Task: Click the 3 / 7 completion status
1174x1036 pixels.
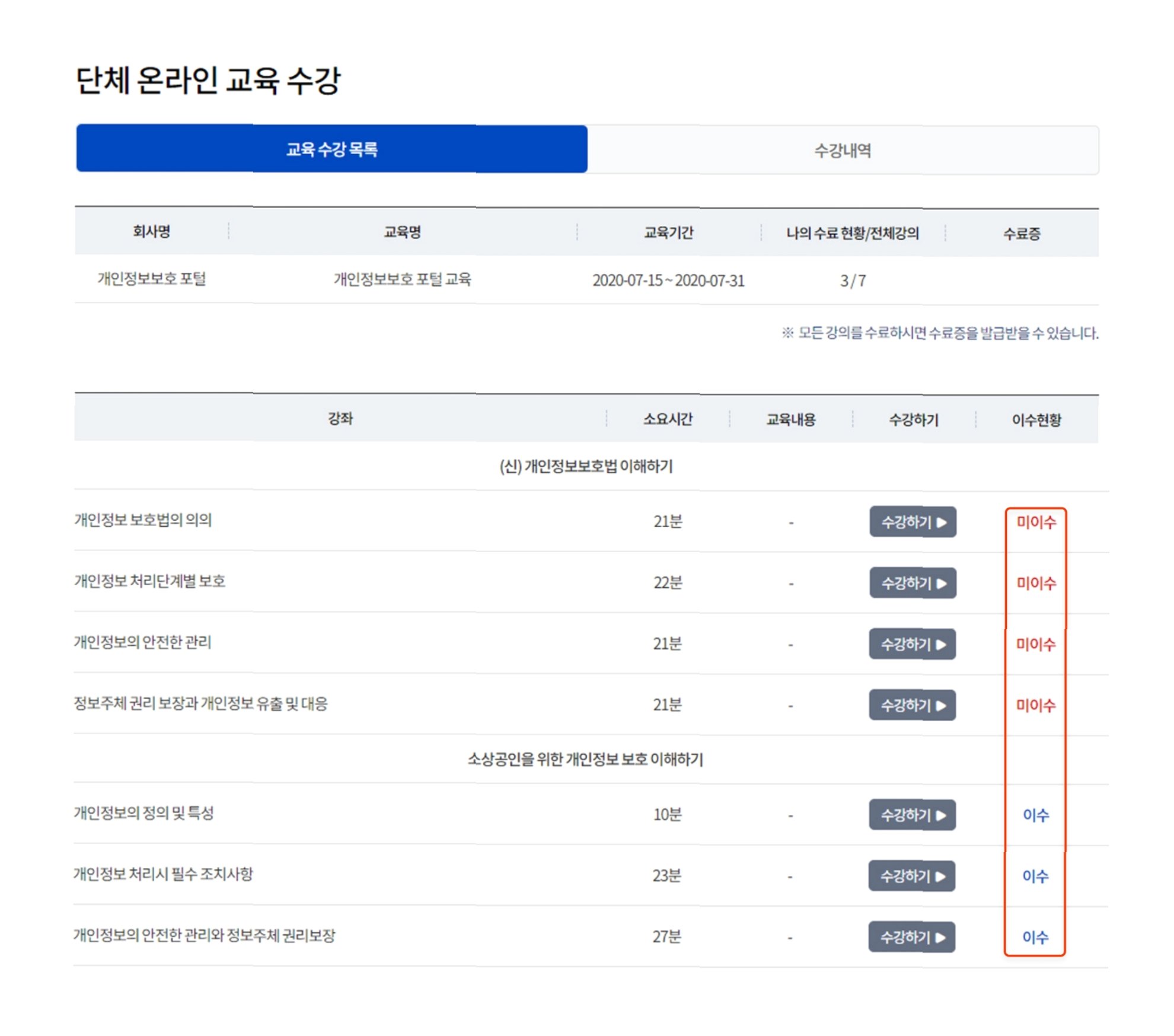Action: (852, 280)
